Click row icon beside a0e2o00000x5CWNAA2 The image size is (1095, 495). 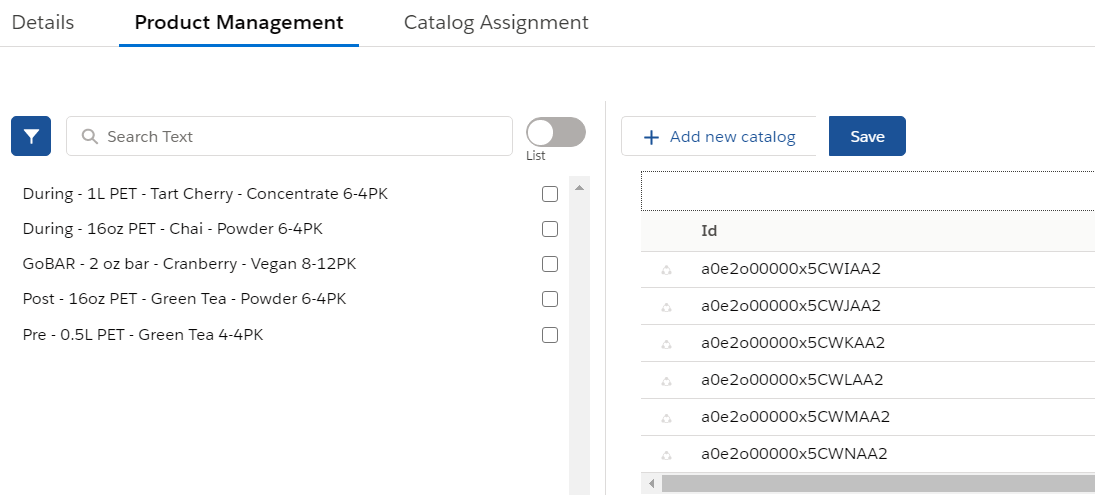(667, 455)
